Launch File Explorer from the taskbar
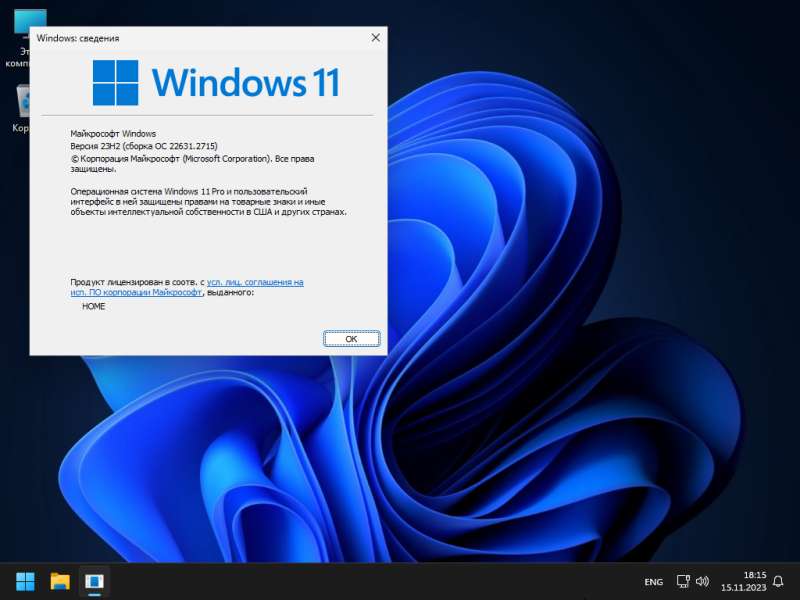Screen dimensions: 800x600 coord(60,581)
